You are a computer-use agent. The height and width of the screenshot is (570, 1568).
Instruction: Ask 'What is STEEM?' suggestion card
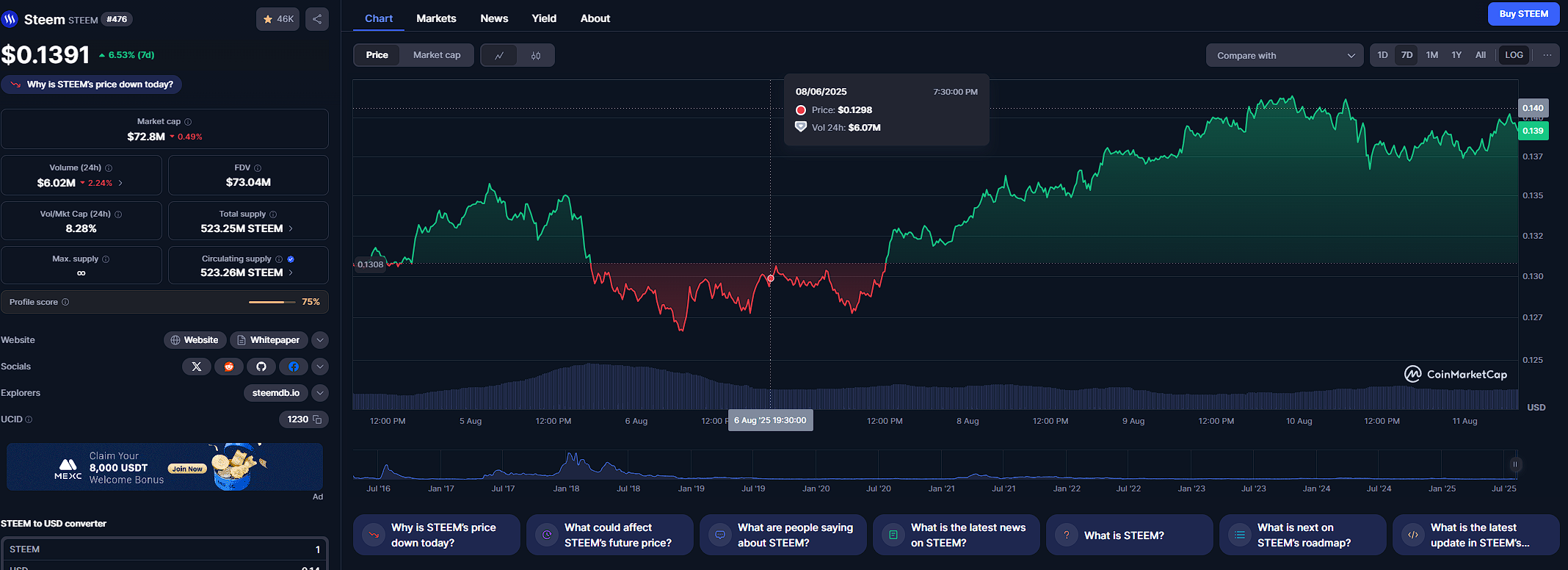click(x=1130, y=535)
